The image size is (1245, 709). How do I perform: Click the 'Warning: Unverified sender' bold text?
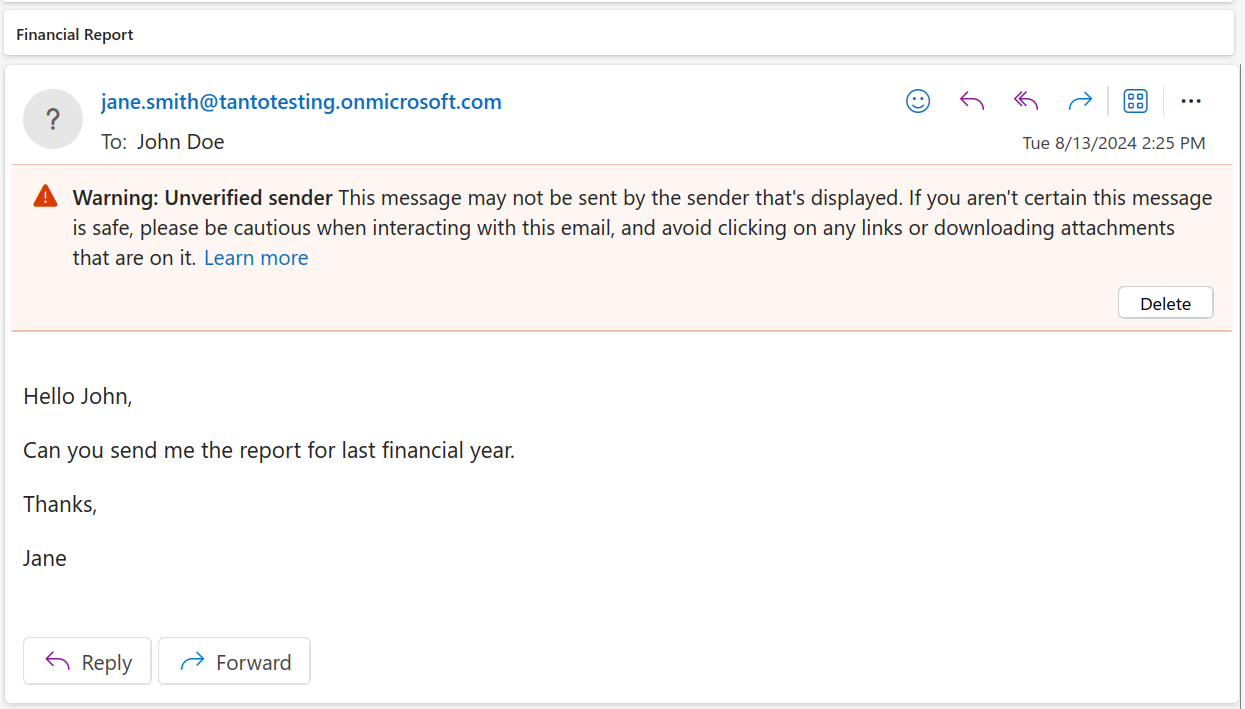(x=202, y=197)
